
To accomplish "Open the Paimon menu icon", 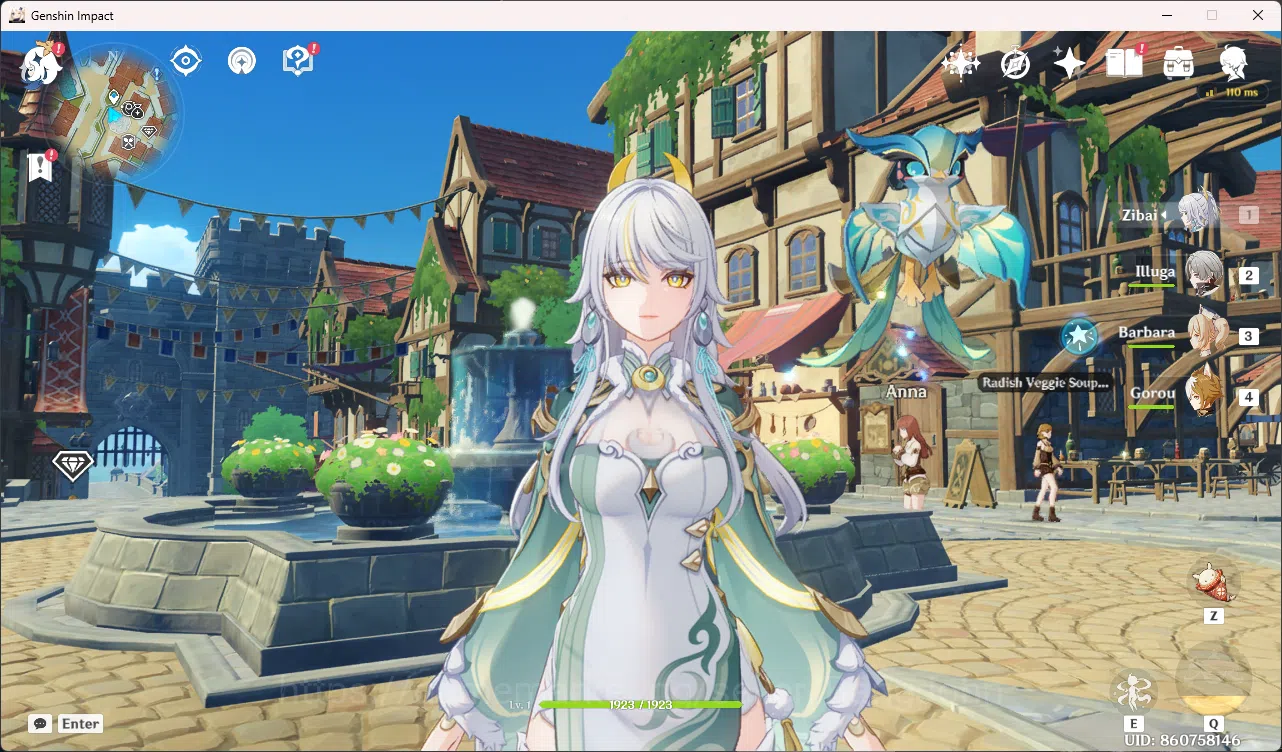I will pos(40,63).
